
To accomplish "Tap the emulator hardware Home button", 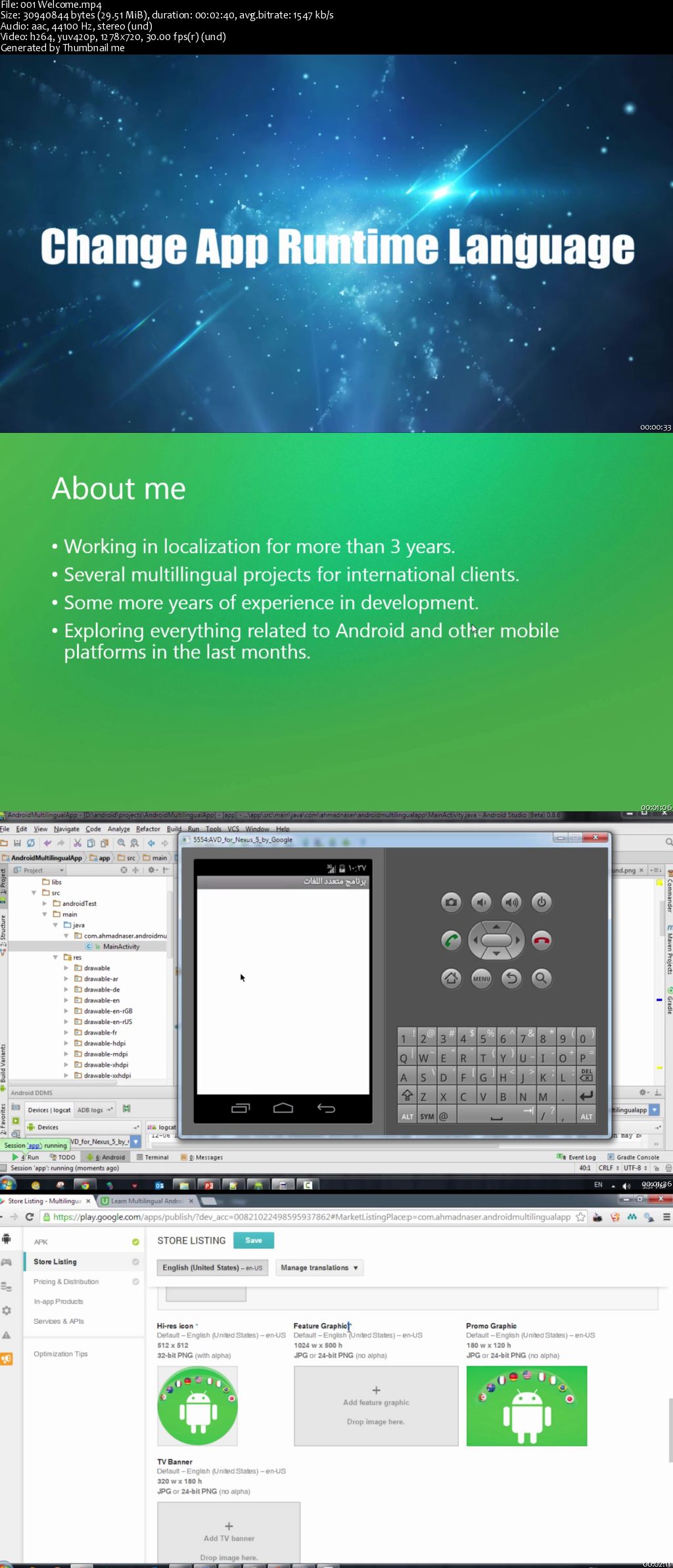I will 451,979.
